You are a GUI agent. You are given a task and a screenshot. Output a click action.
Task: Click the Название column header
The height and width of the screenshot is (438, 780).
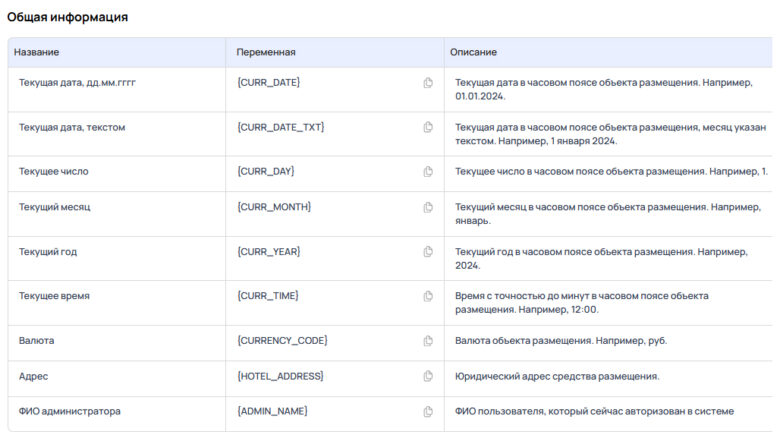coord(37,52)
